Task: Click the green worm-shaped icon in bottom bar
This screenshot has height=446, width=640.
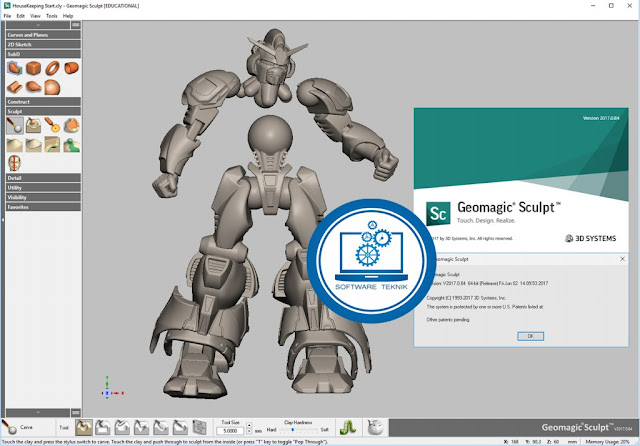Action: (347, 427)
